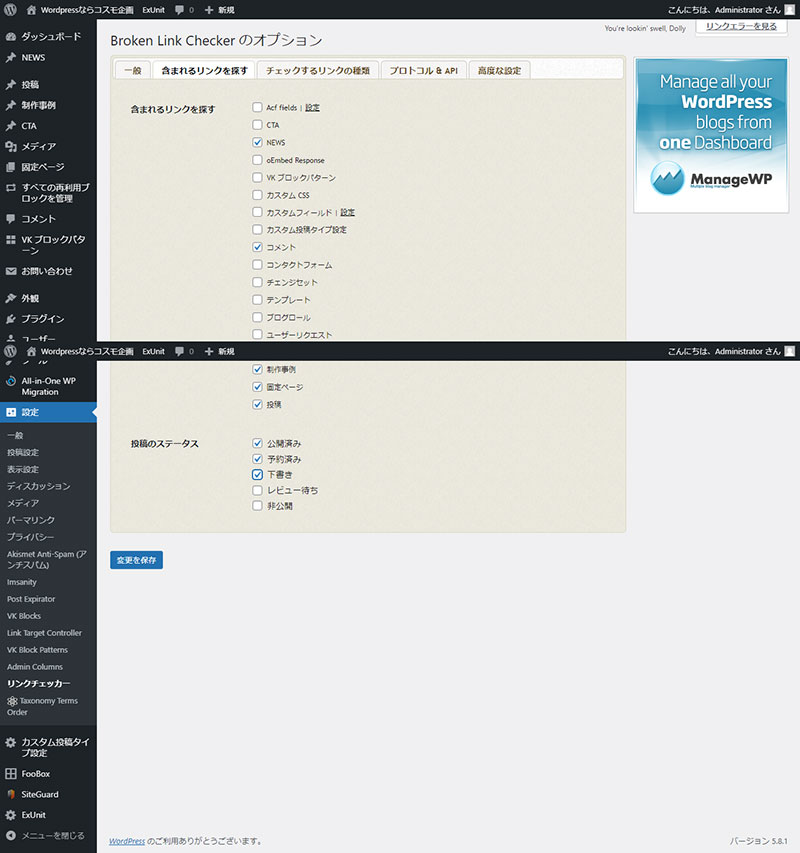The height and width of the screenshot is (853, 800).
Task: Open the リンクエラーを見る link
Action: click(740, 26)
